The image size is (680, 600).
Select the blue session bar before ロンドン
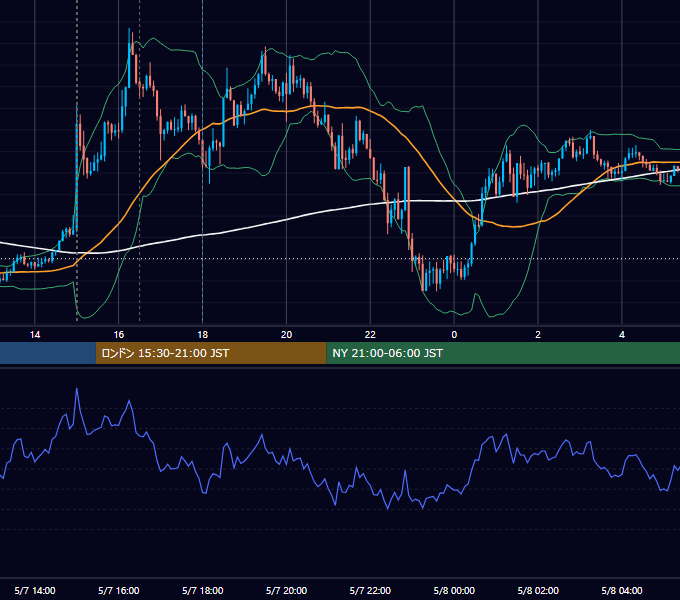click(48, 353)
